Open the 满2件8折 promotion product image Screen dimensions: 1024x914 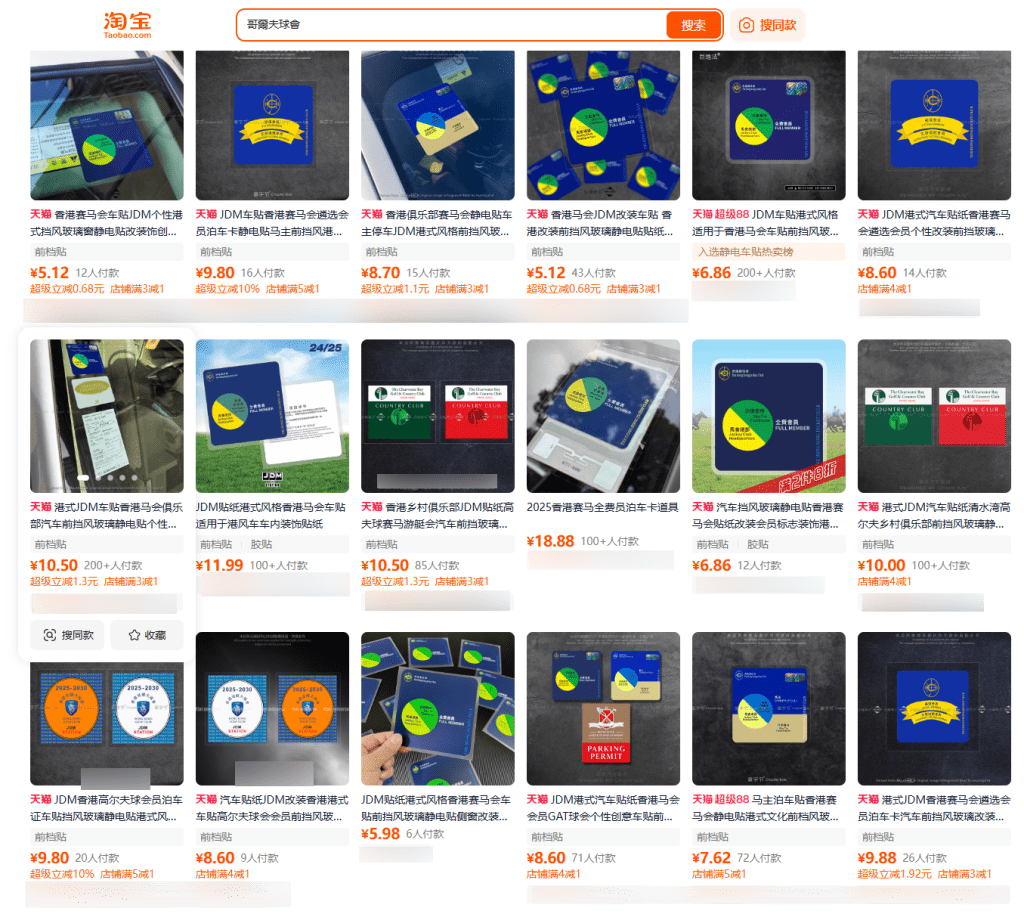769,416
